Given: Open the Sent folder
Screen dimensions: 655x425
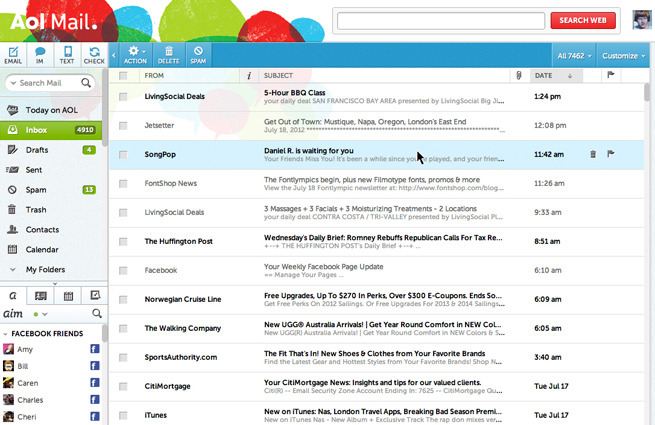Looking at the screenshot, I should (x=51, y=170).
